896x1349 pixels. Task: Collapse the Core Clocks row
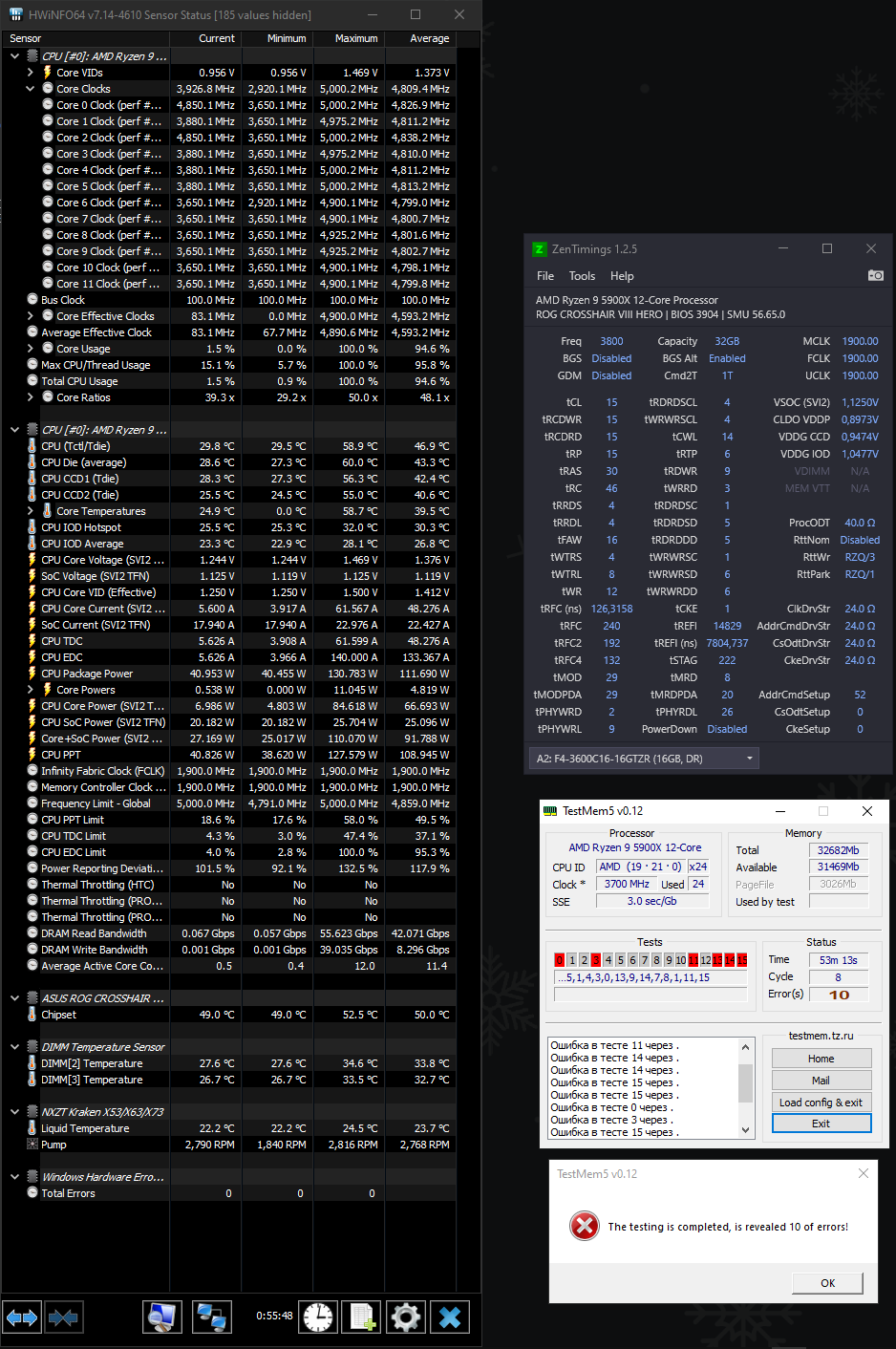(30, 89)
